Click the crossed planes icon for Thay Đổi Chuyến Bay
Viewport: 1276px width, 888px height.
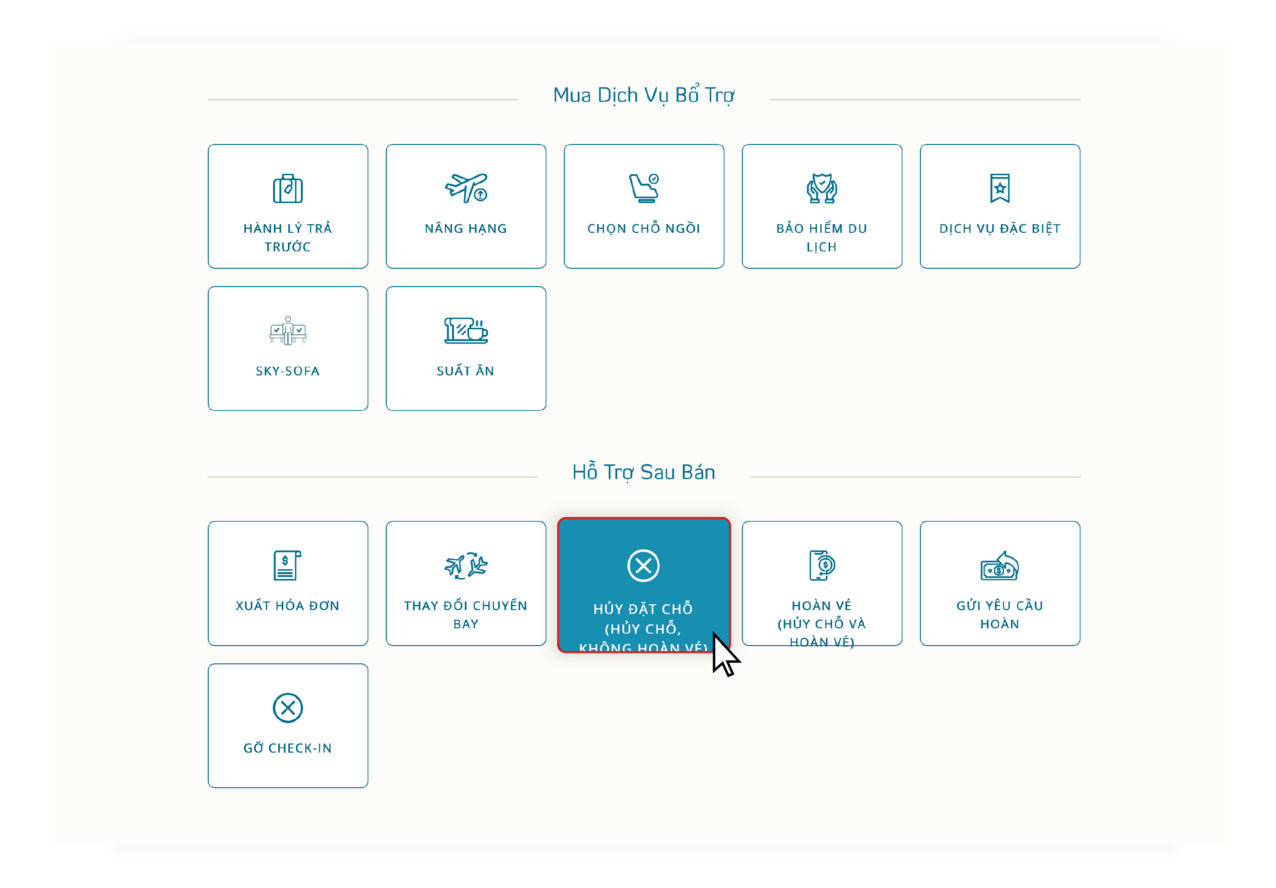pyautogui.click(x=465, y=563)
